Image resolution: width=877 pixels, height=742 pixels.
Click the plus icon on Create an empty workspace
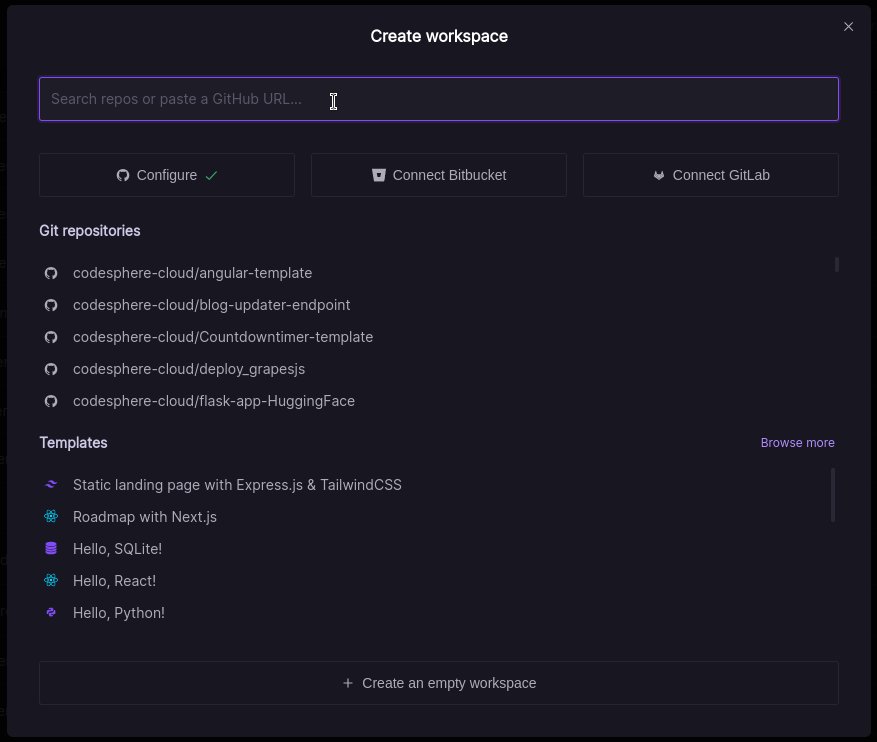[347, 682]
